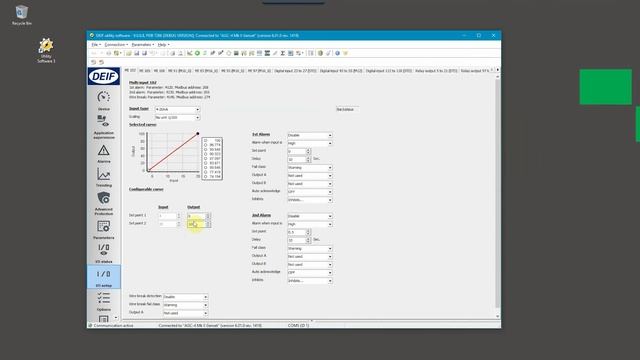Viewport: 640px width, 360px height.
Task: Open the Wire break detection dropdown
Action: click(x=185, y=297)
